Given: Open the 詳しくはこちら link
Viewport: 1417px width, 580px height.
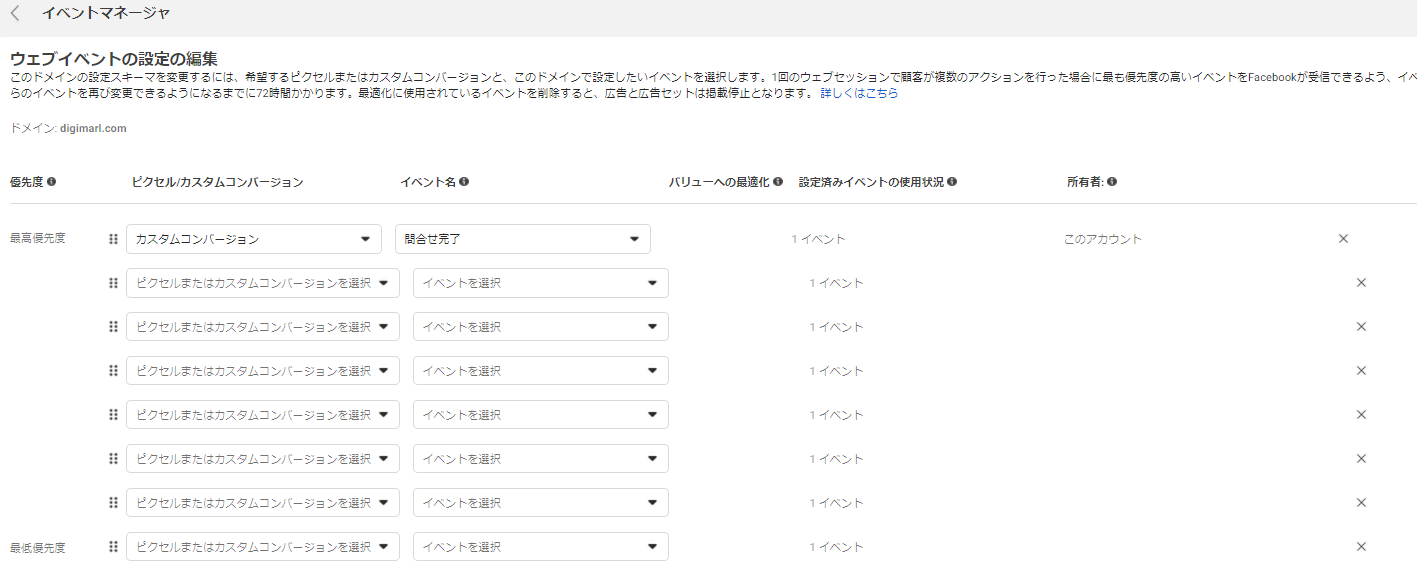Looking at the screenshot, I should (x=859, y=93).
